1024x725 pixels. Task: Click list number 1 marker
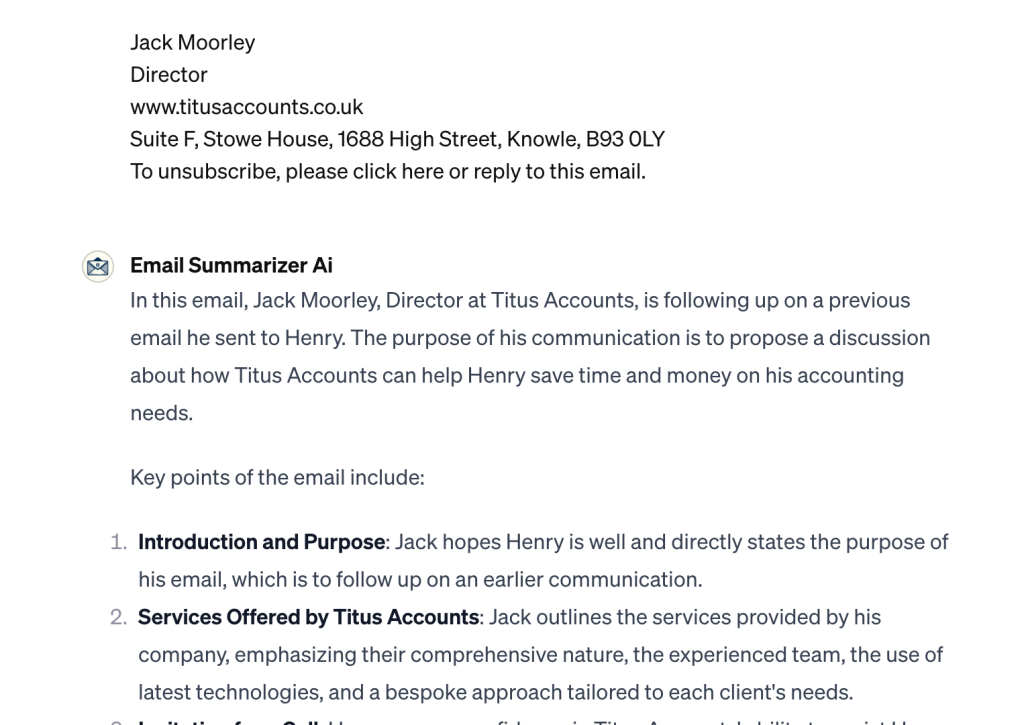click(118, 542)
